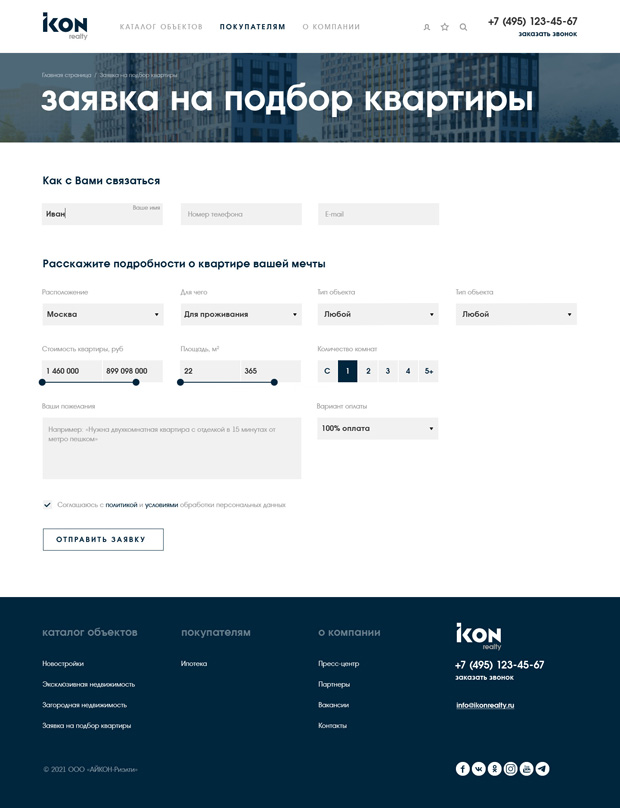Open the VK social icon in footer
Viewport: 620px width, 808px height.
click(479, 769)
